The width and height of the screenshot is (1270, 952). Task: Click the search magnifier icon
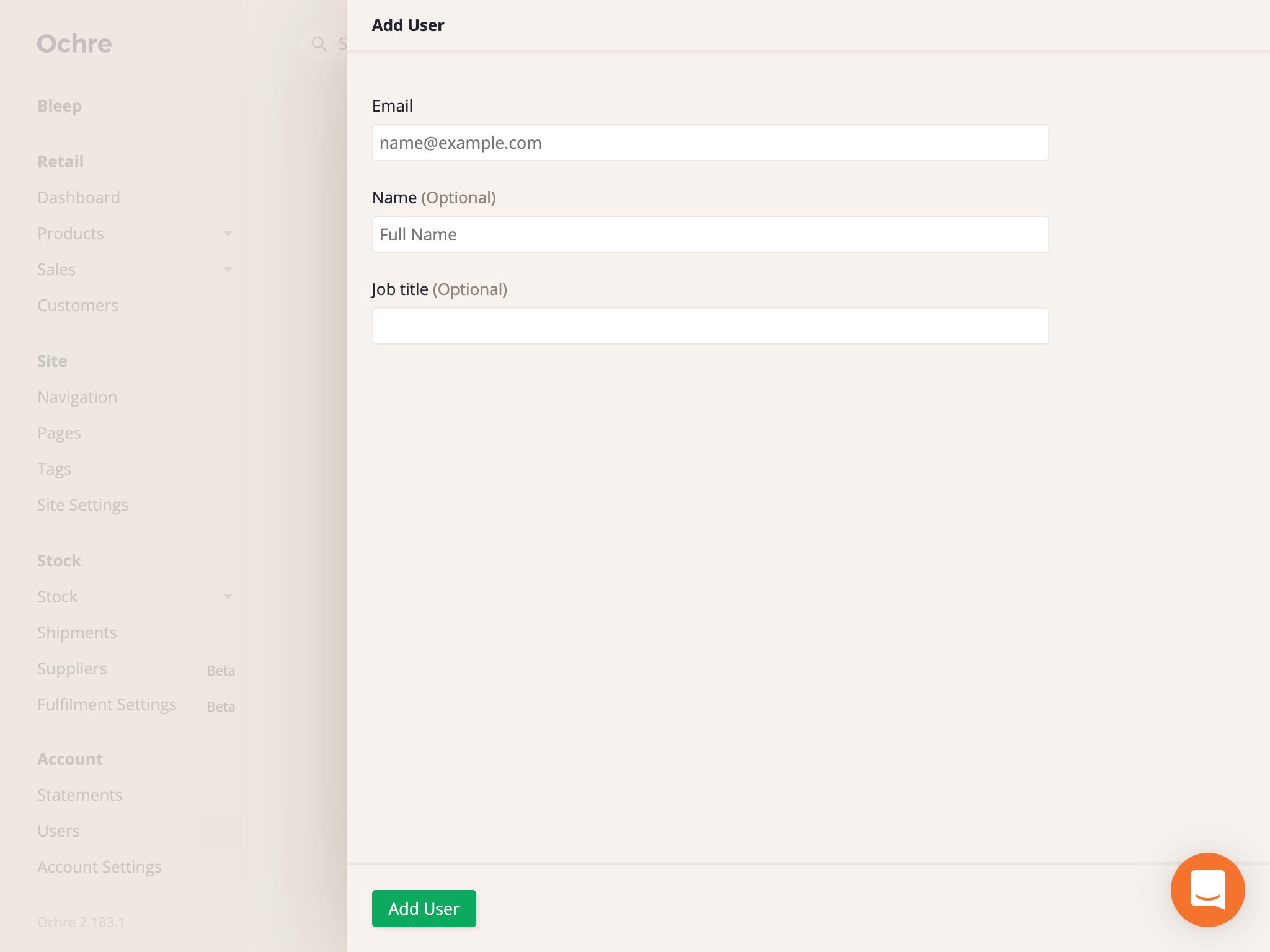pyautogui.click(x=319, y=44)
